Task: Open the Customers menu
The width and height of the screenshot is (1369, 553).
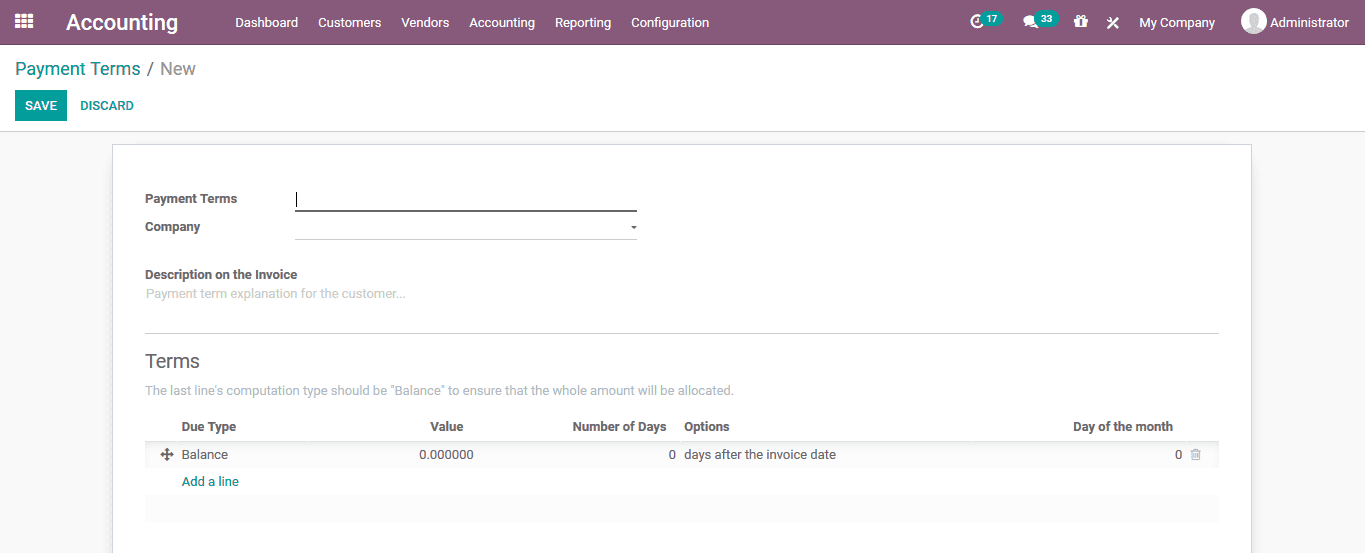Action: click(349, 22)
